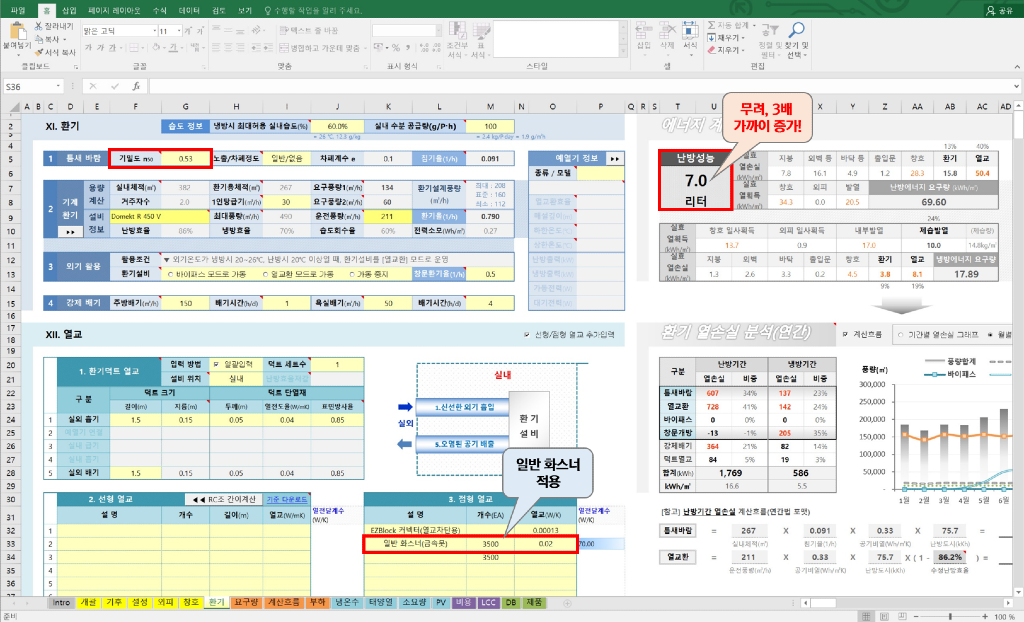The image size is (1024, 622).
Task: Switch to the 요구량 sheet tab
Action: 245,603
